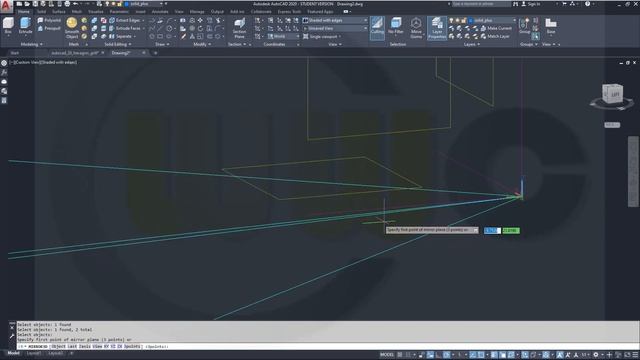Image resolution: width=640 pixels, height=360 pixels.
Task: Open workspace switching gear icon
Action: coord(596,355)
